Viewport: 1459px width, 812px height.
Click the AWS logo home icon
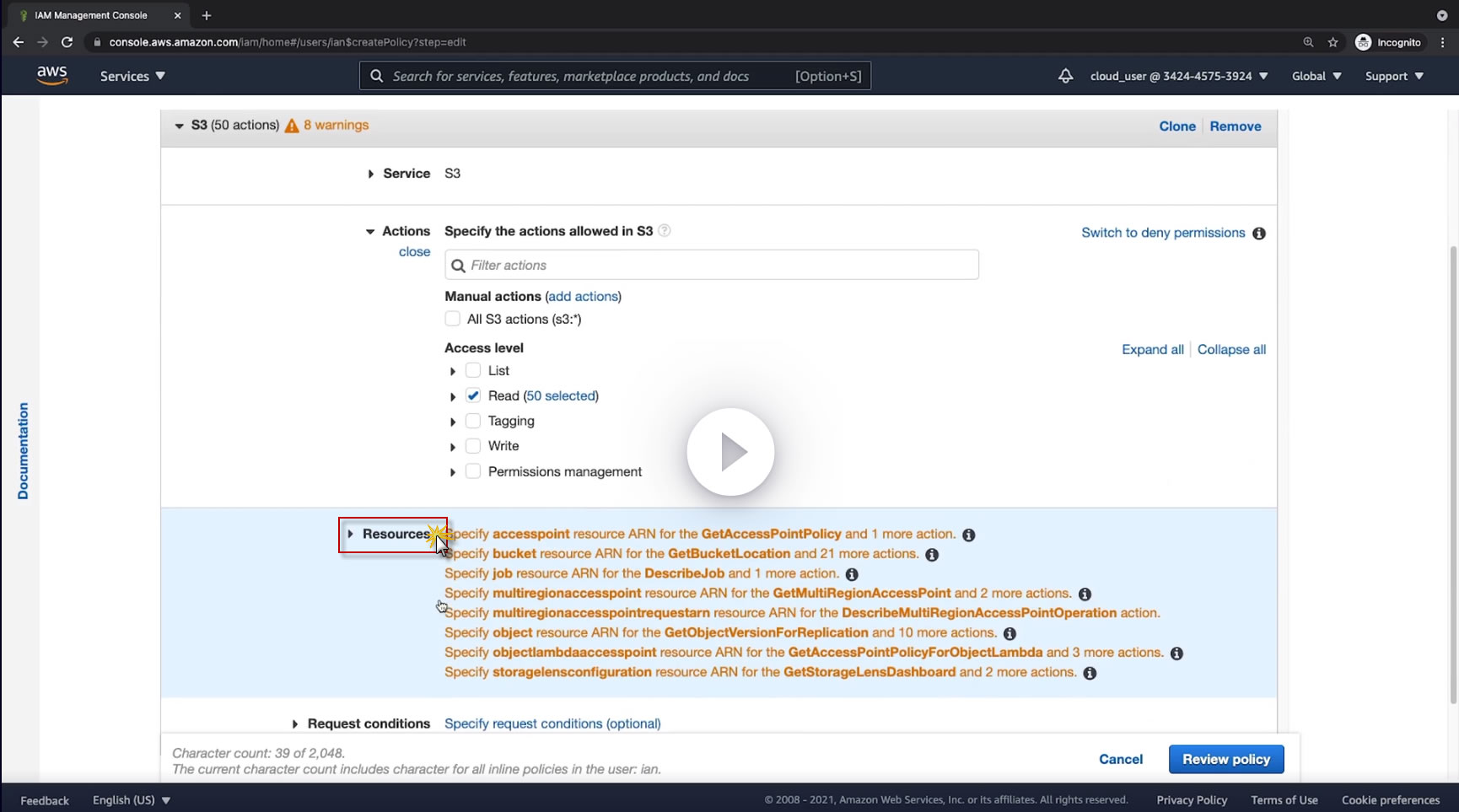pyautogui.click(x=52, y=76)
